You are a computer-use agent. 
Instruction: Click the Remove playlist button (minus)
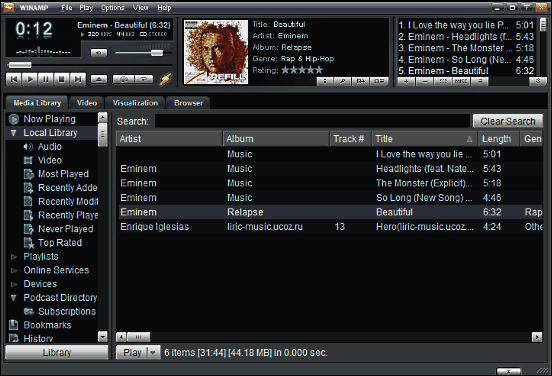(x=425, y=81)
